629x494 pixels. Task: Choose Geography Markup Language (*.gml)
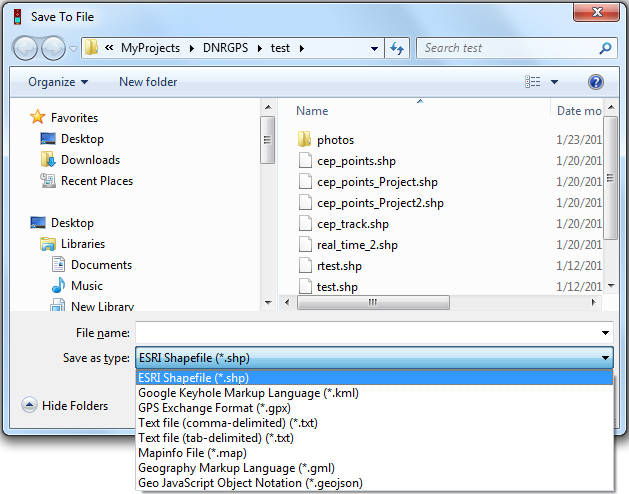375,468
